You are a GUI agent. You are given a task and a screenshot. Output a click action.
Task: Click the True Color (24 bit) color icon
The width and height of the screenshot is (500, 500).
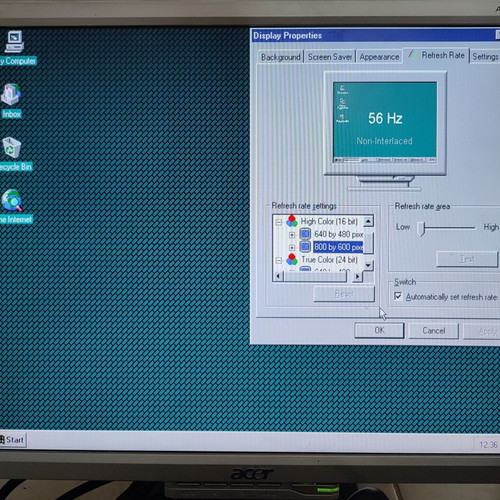pos(292,259)
